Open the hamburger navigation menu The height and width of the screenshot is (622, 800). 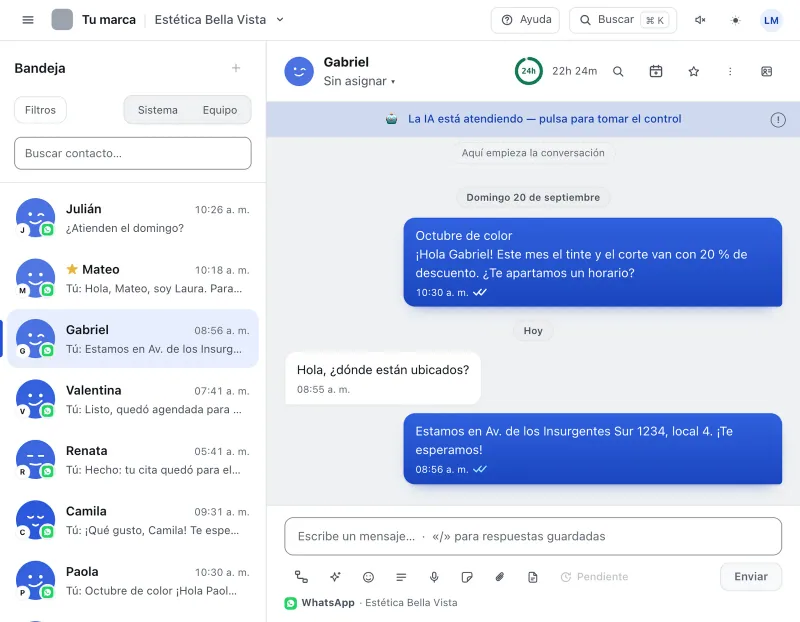[28, 20]
